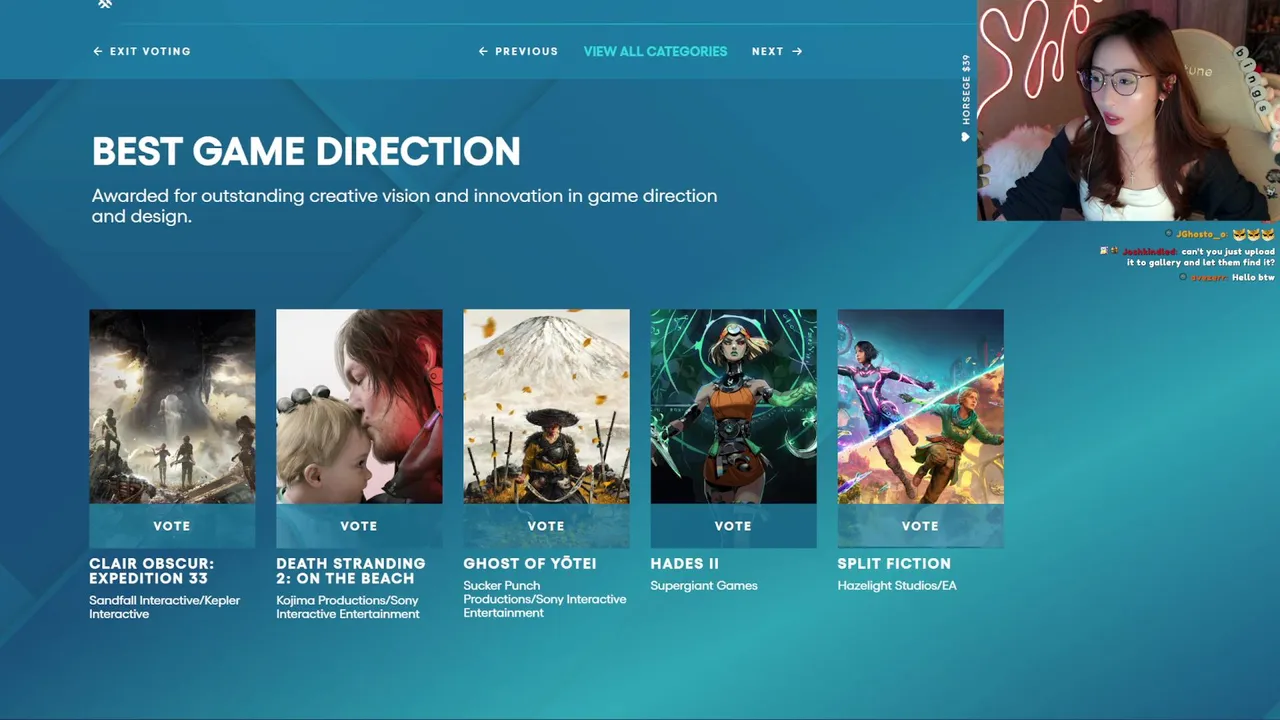Click the Ghost of Yōtei title text

[530, 564]
